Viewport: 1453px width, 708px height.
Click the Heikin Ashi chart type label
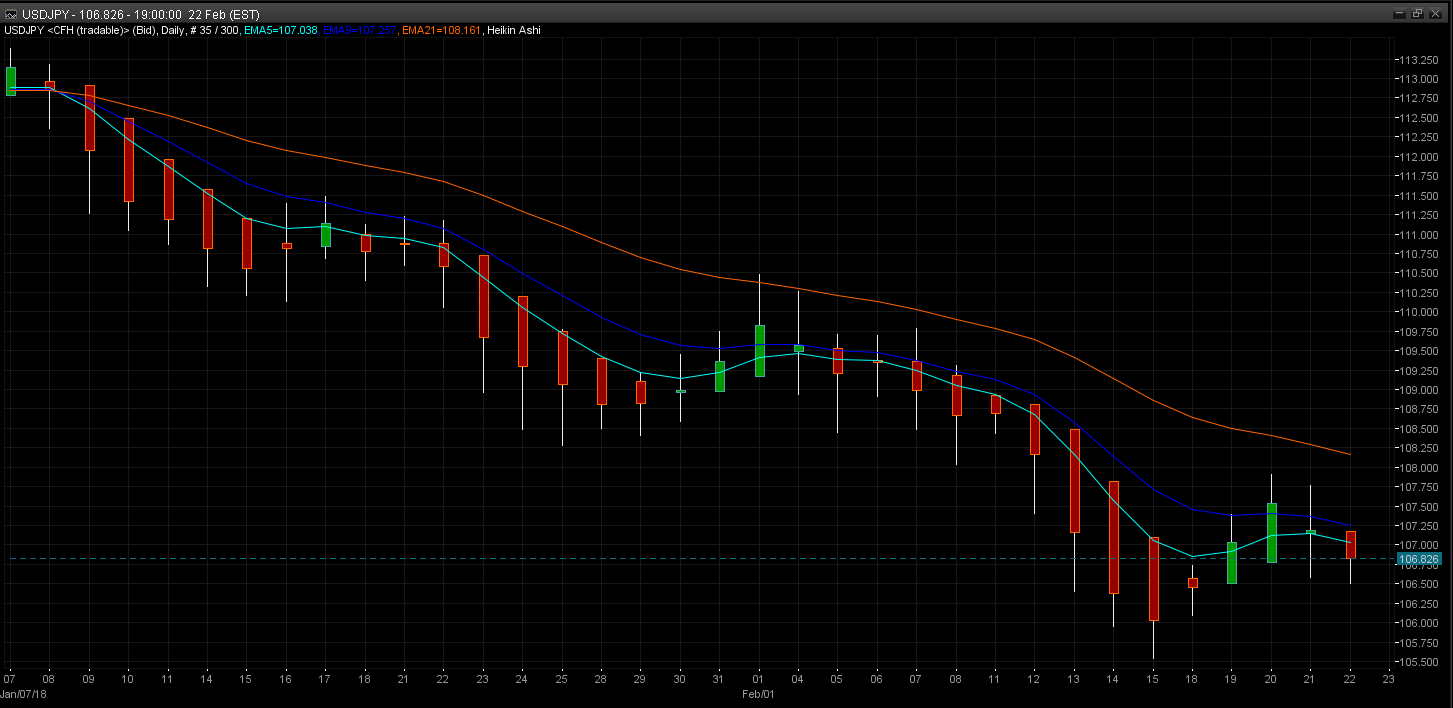point(513,31)
